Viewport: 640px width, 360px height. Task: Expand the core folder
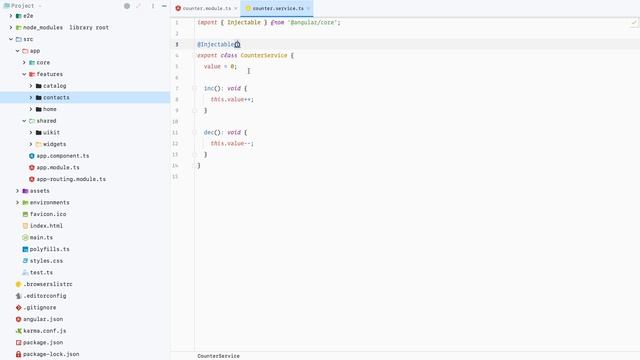24,62
